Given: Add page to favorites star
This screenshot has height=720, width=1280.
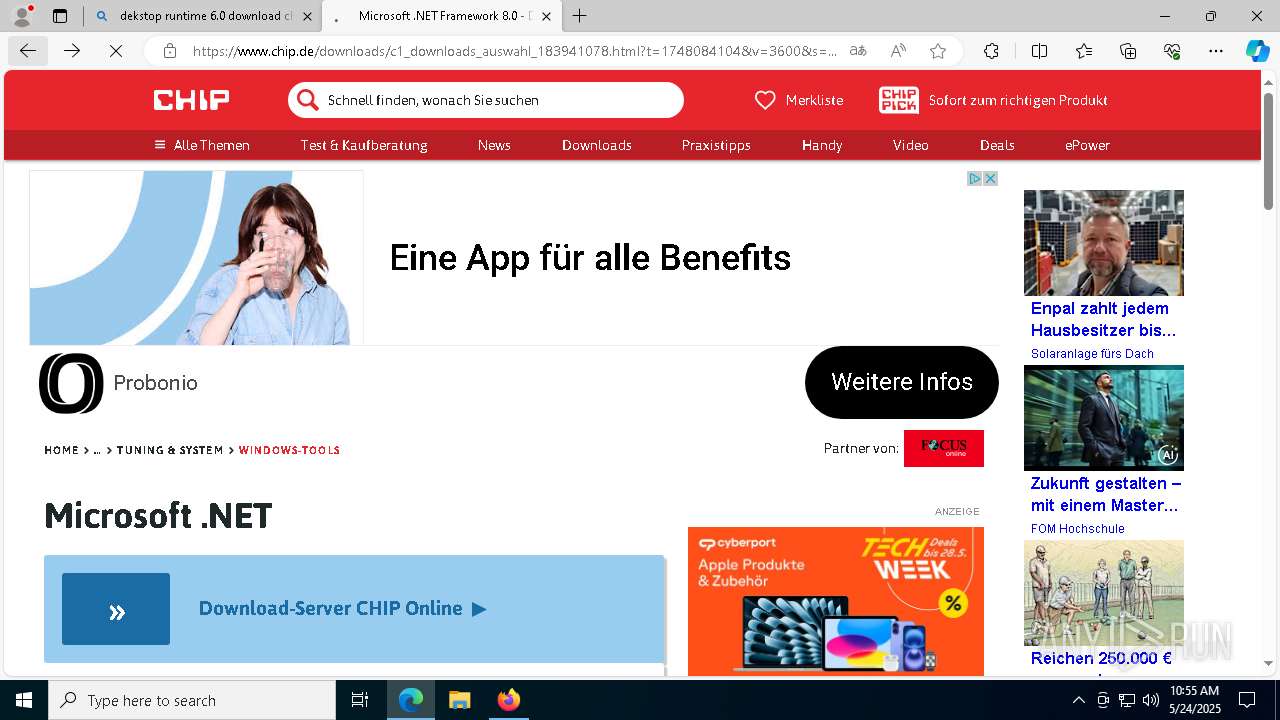Looking at the screenshot, I should click(x=938, y=51).
